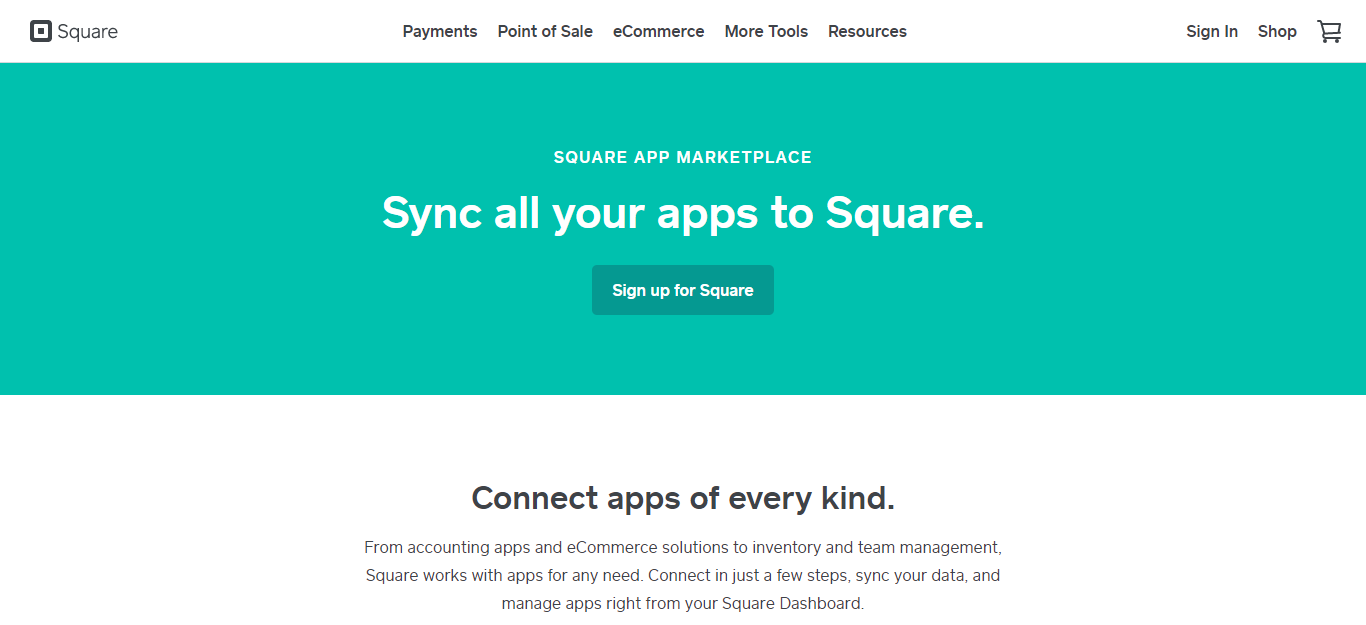The height and width of the screenshot is (625, 1366).
Task: Open the shopping cart icon
Action: [1329, 31]
